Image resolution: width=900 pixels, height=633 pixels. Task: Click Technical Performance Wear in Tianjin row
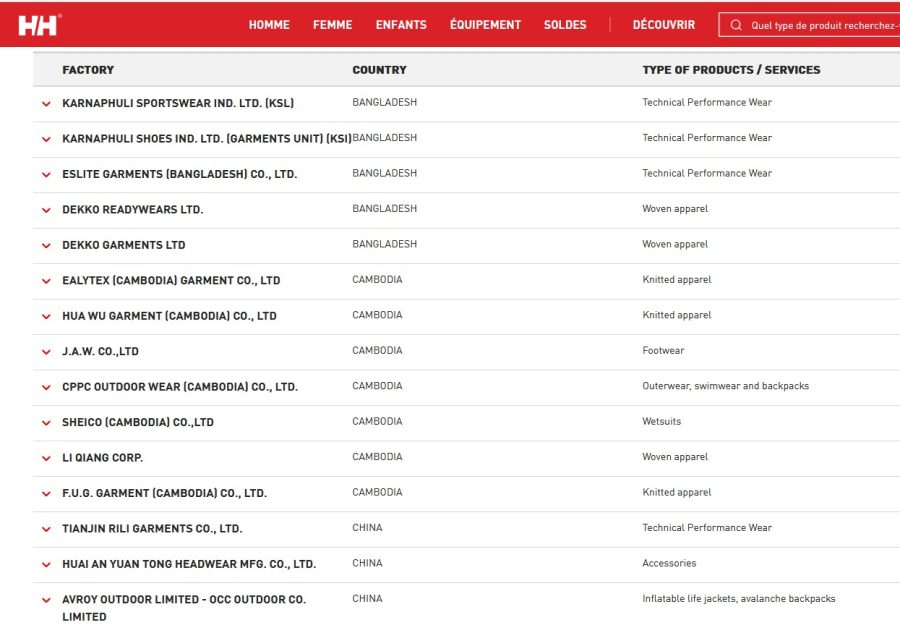pos(707,528)
